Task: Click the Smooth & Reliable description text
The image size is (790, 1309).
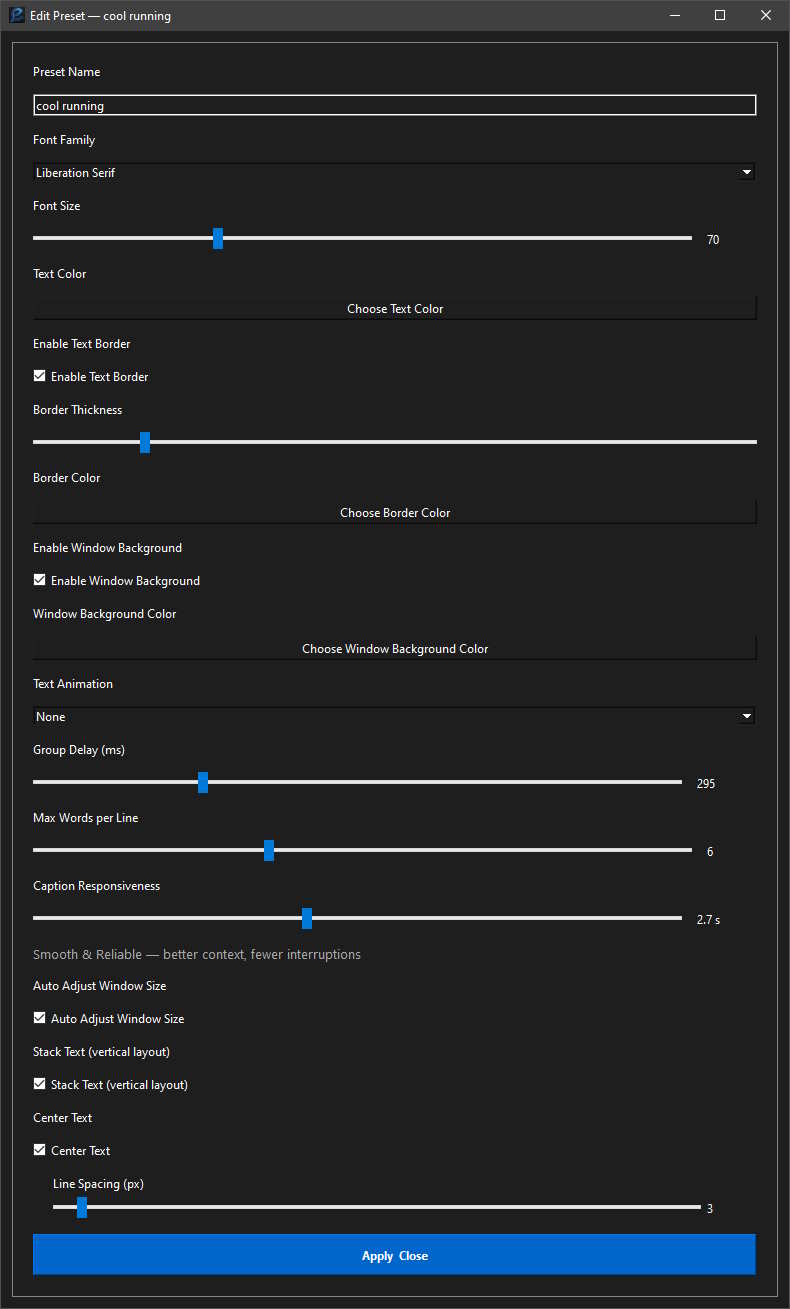Action: click(x=197, y=954)
